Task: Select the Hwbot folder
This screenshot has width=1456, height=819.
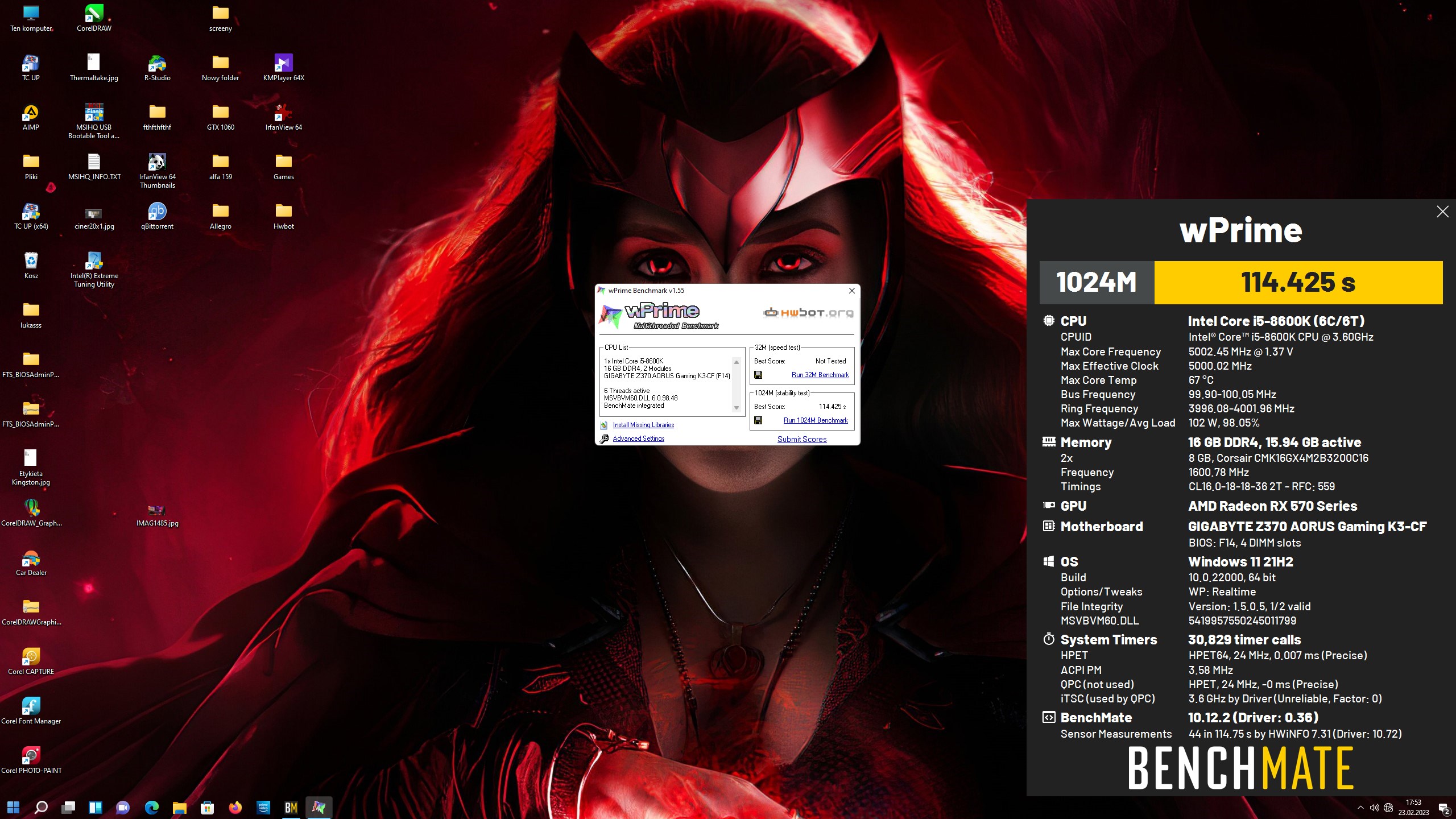Action: pos(283,216)
